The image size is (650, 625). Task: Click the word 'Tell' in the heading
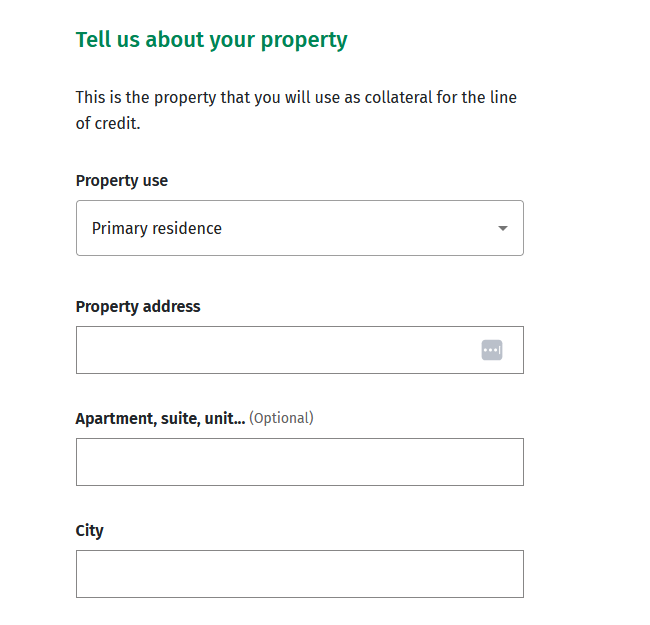[x=93, y=40]
